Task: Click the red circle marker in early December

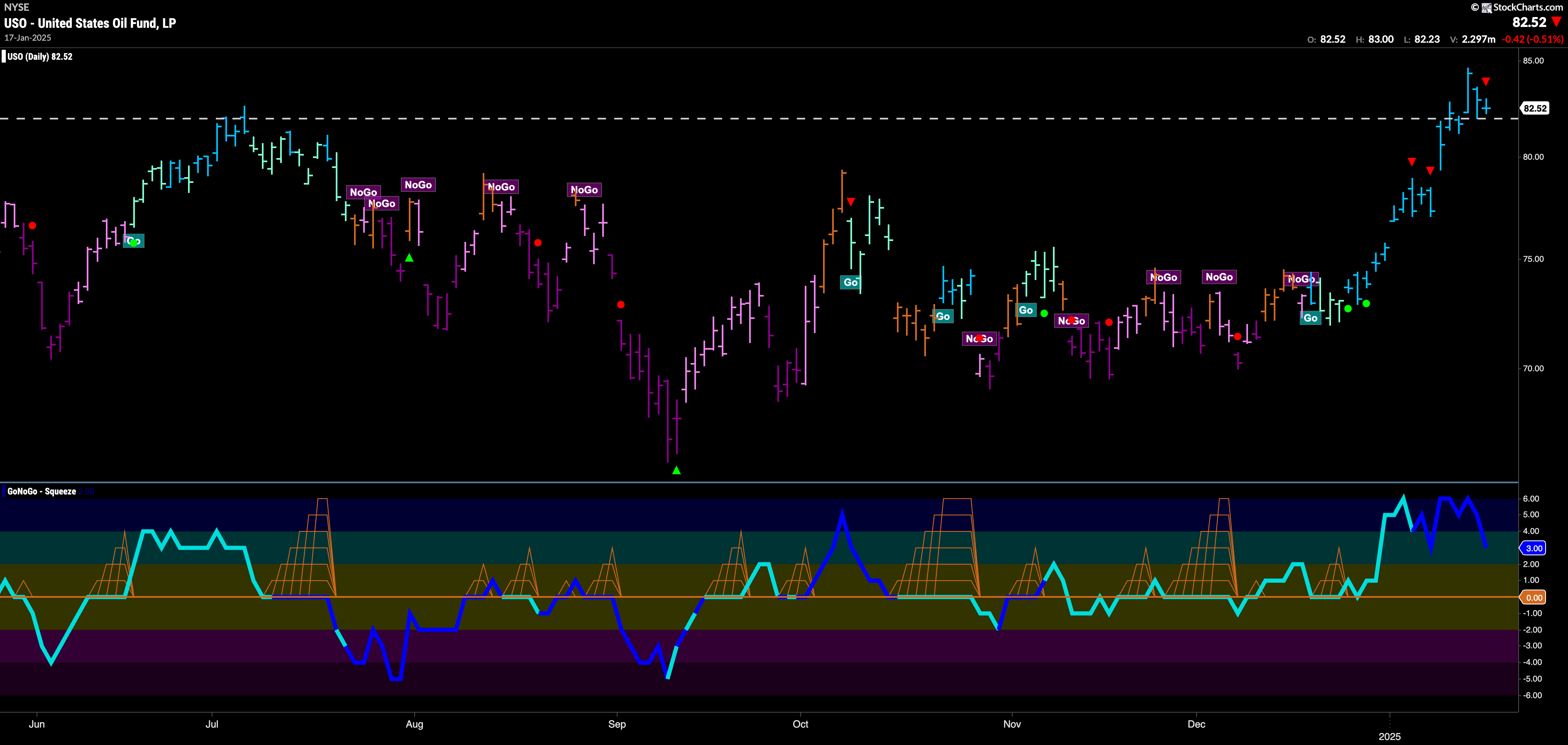Action: [x=1238, y=337]
